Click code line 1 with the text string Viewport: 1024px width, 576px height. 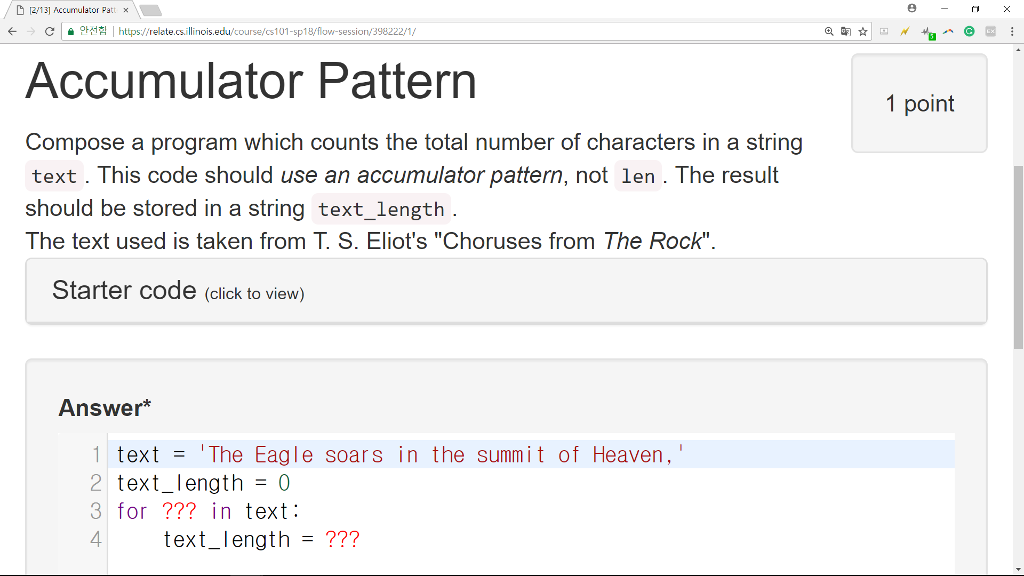coord(531,454)
